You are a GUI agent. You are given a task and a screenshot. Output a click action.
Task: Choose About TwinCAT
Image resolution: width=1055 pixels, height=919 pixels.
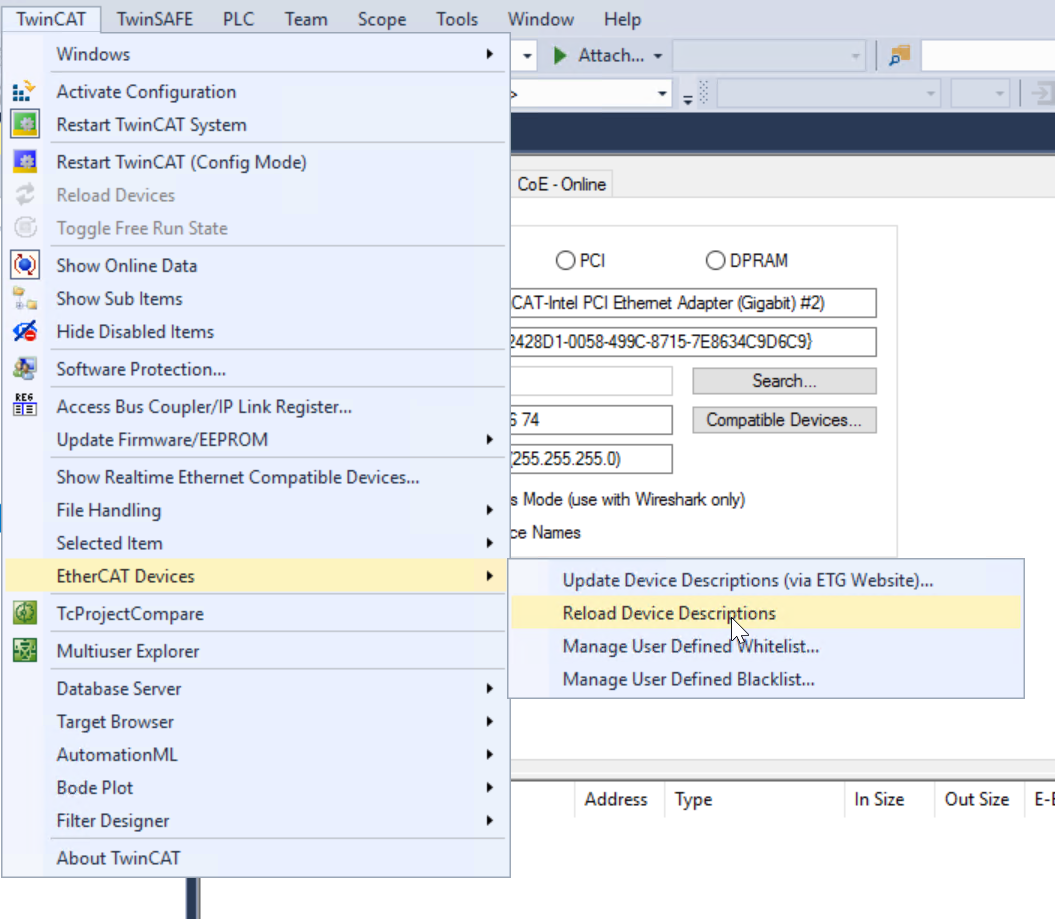255,858
